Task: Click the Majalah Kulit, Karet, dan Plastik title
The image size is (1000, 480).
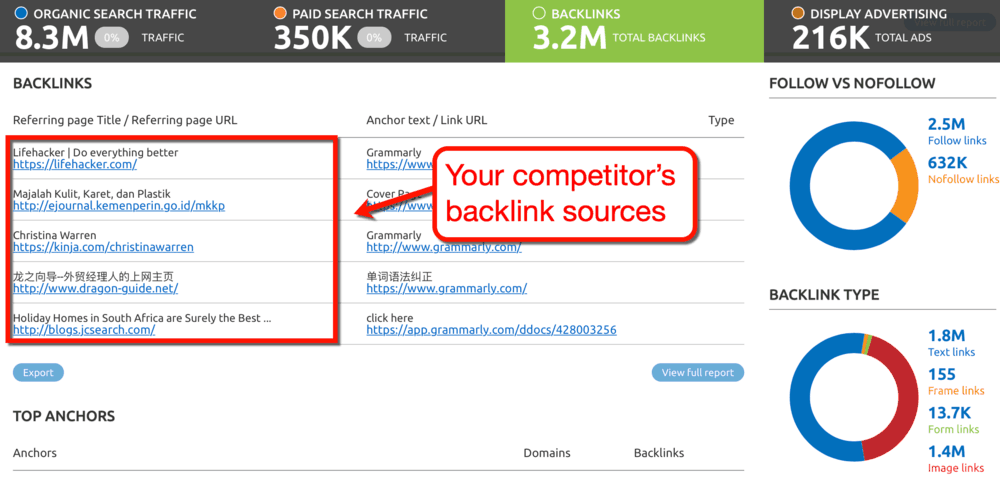Action: (x=92, y=194)
